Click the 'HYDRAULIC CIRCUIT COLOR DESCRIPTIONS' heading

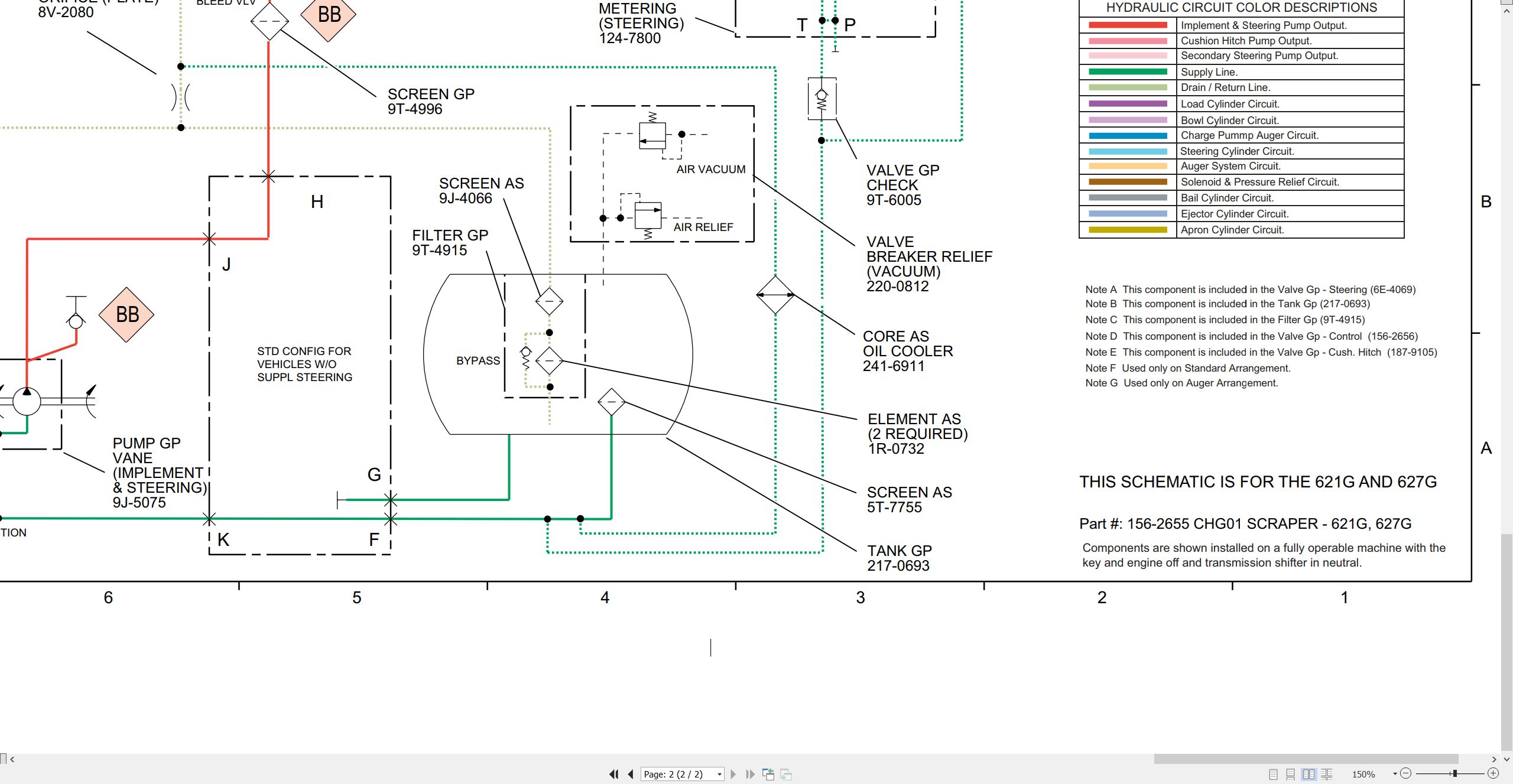click(x=1242, y=8)
